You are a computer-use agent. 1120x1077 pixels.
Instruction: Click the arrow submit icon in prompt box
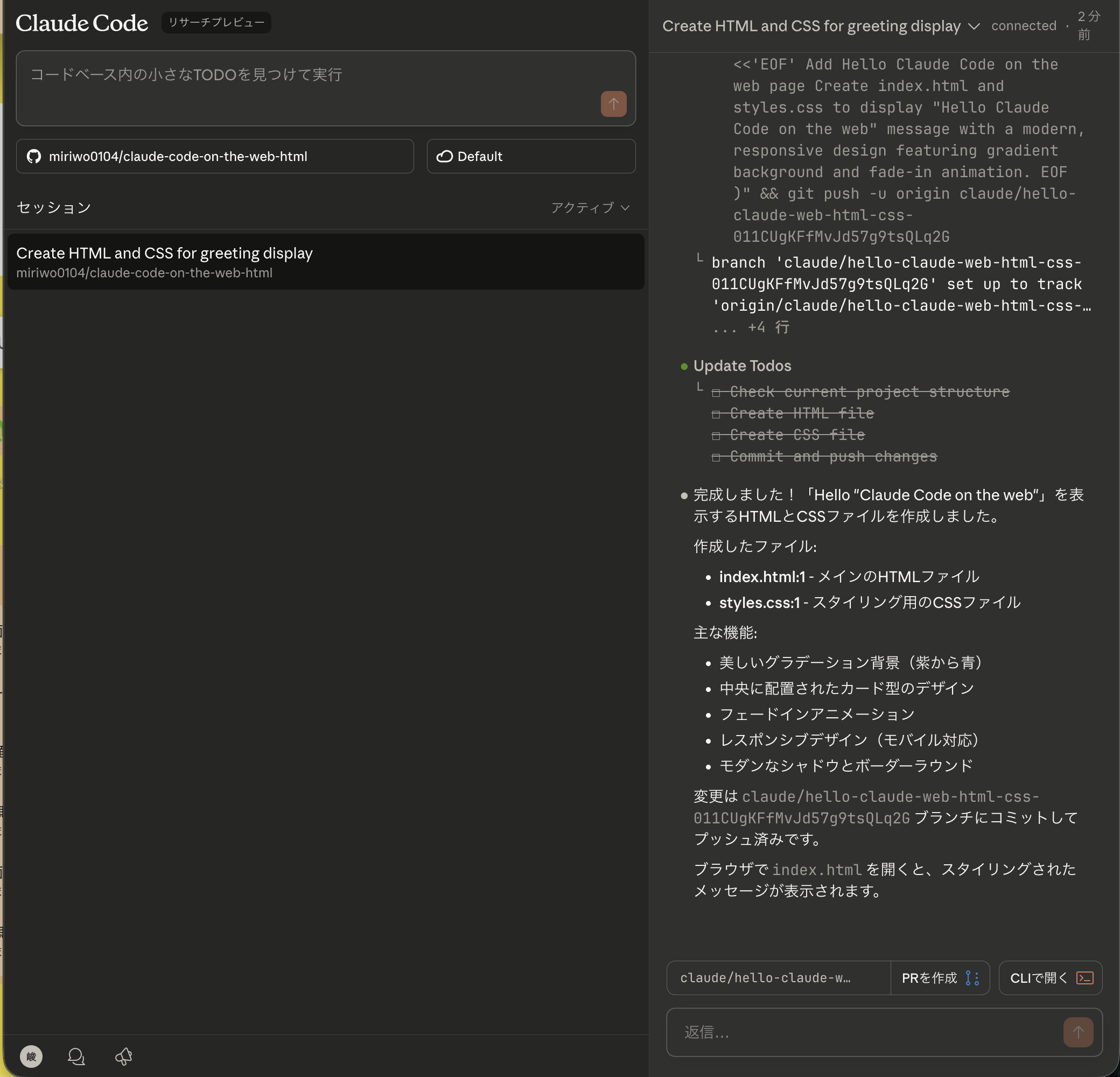pos(613,104)
